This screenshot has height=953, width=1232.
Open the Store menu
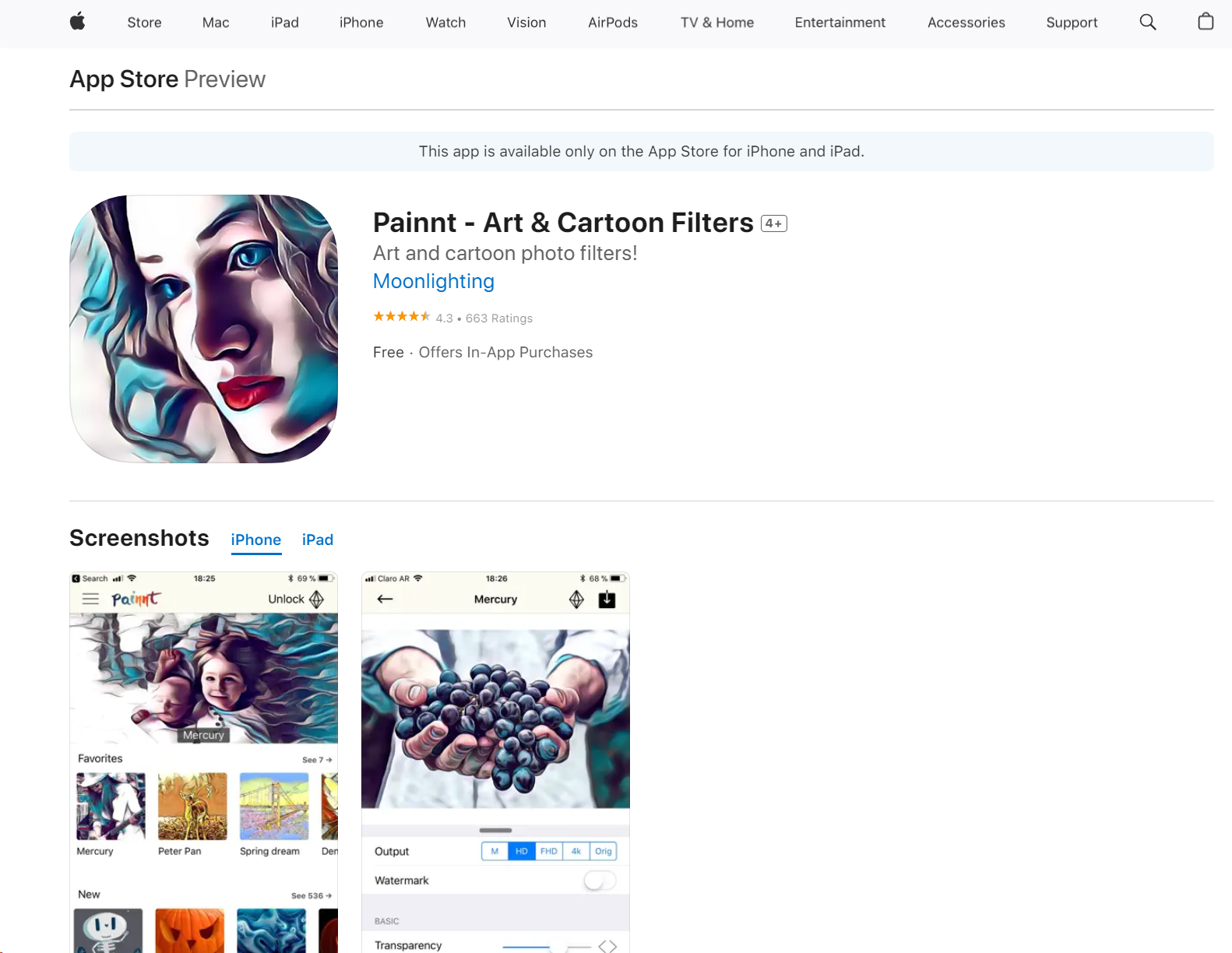[144, 23]
